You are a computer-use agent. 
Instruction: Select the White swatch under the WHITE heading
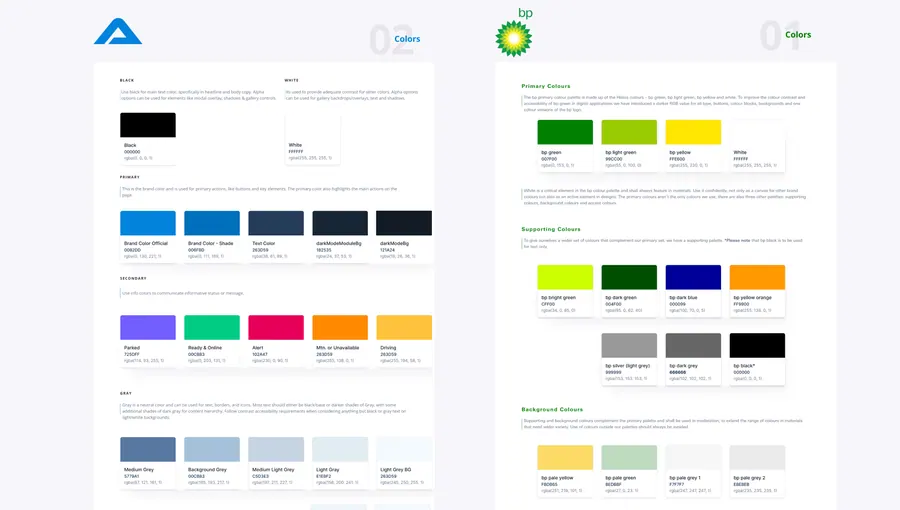312,125
